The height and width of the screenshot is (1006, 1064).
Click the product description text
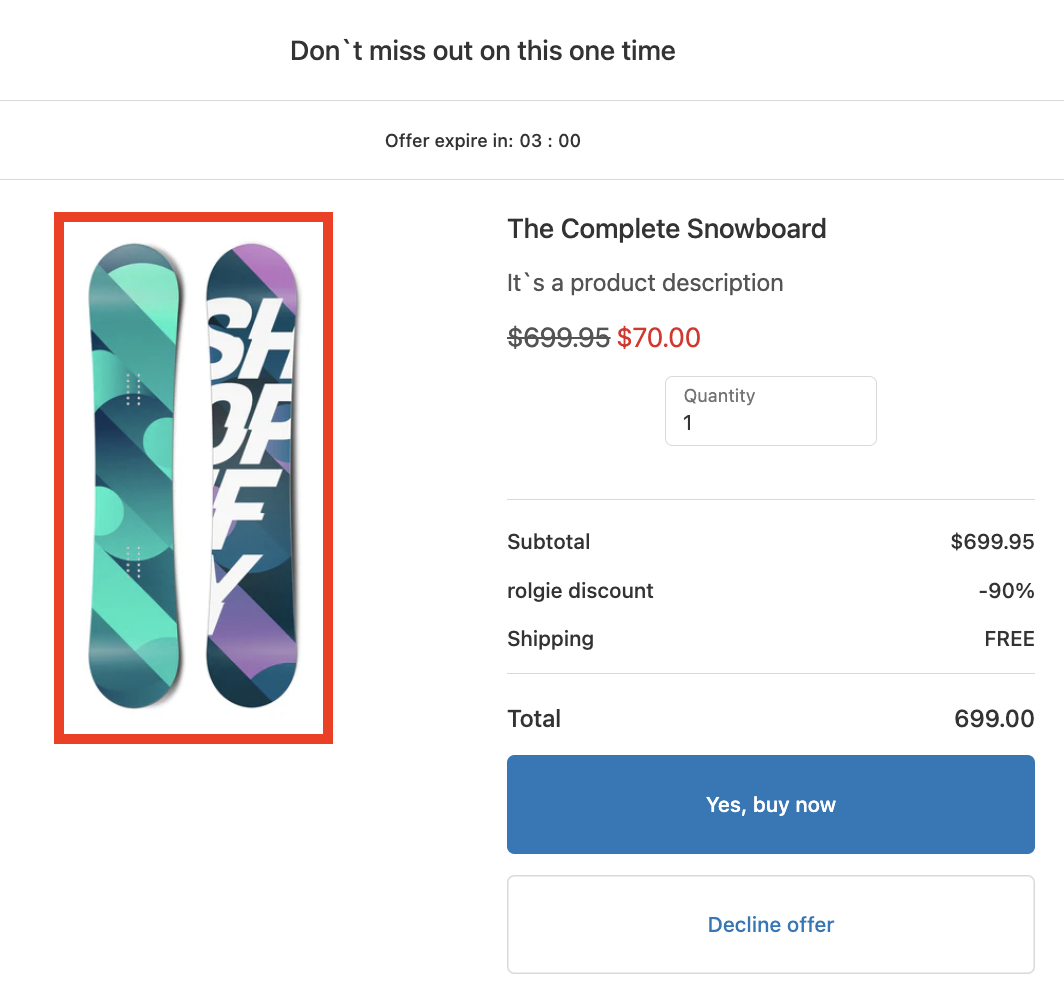tap(645, 283)
